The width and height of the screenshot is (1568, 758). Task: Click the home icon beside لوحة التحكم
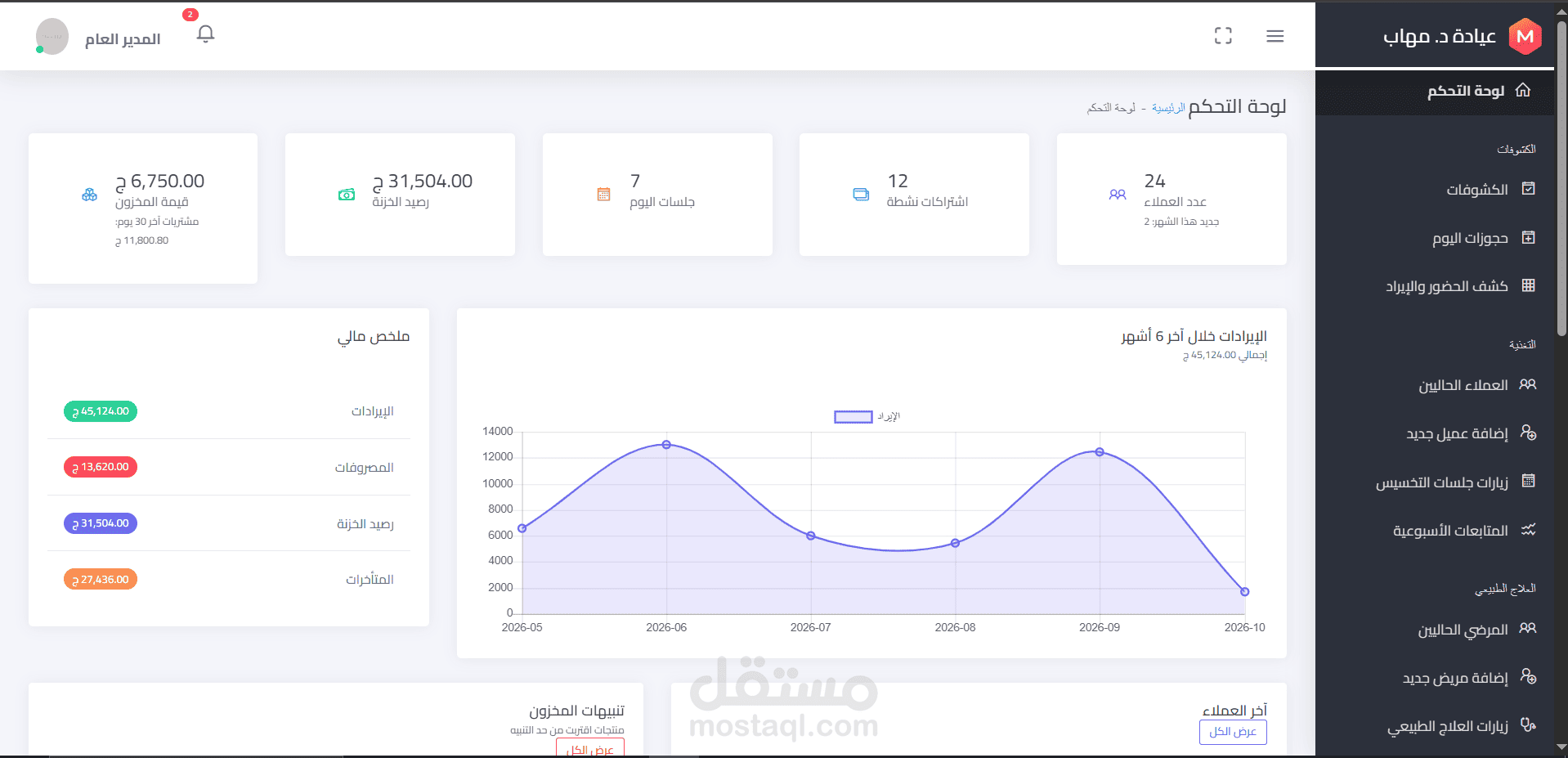pyautogui.click(x=1523, y=90)
